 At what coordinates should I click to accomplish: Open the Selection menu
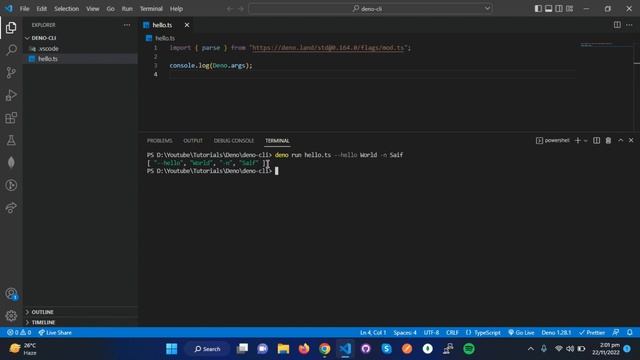[67, 9]
